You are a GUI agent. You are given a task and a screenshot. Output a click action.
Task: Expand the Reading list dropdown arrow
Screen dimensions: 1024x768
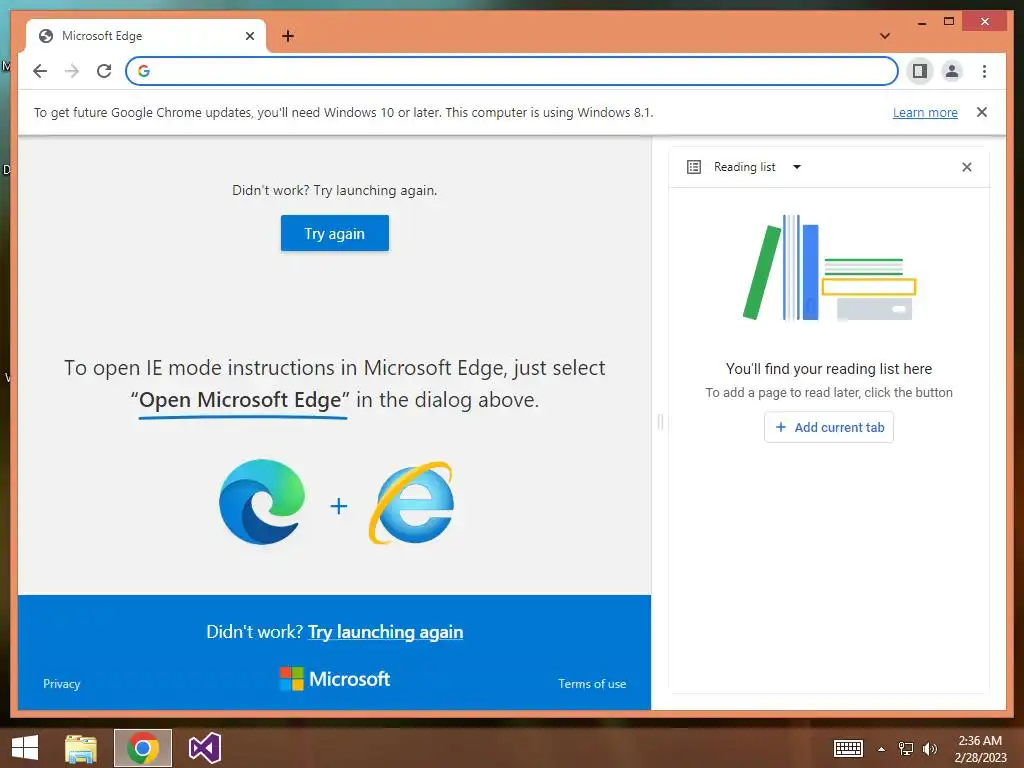797,167
